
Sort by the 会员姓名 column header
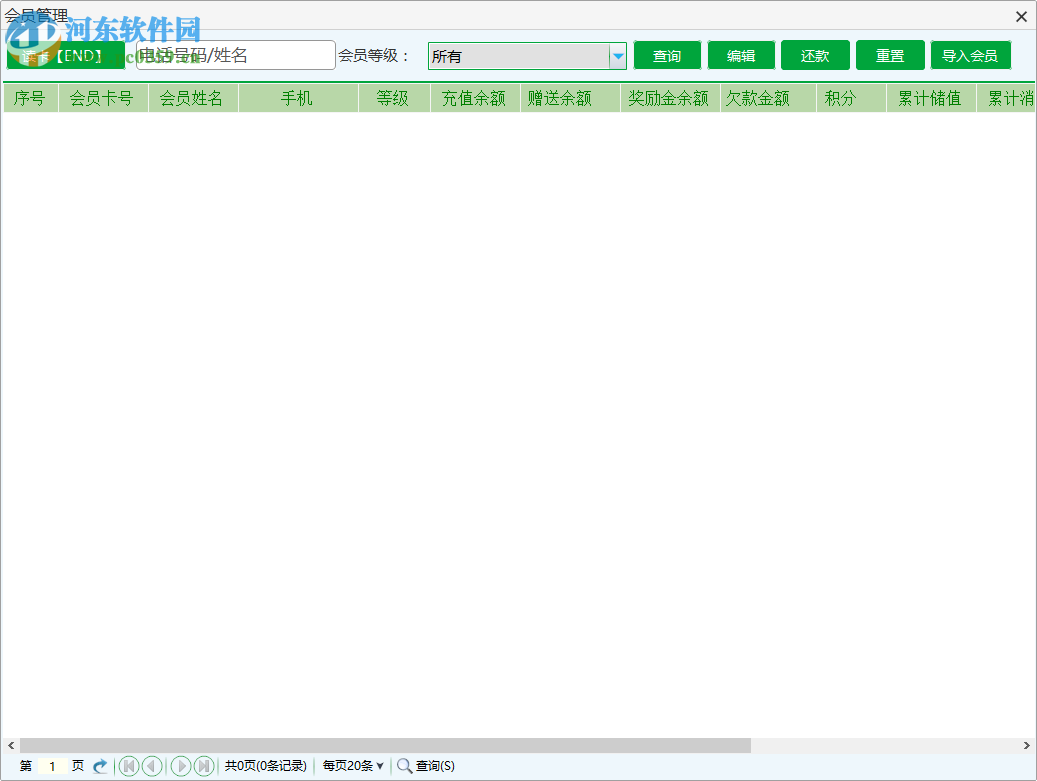point(192,99)
